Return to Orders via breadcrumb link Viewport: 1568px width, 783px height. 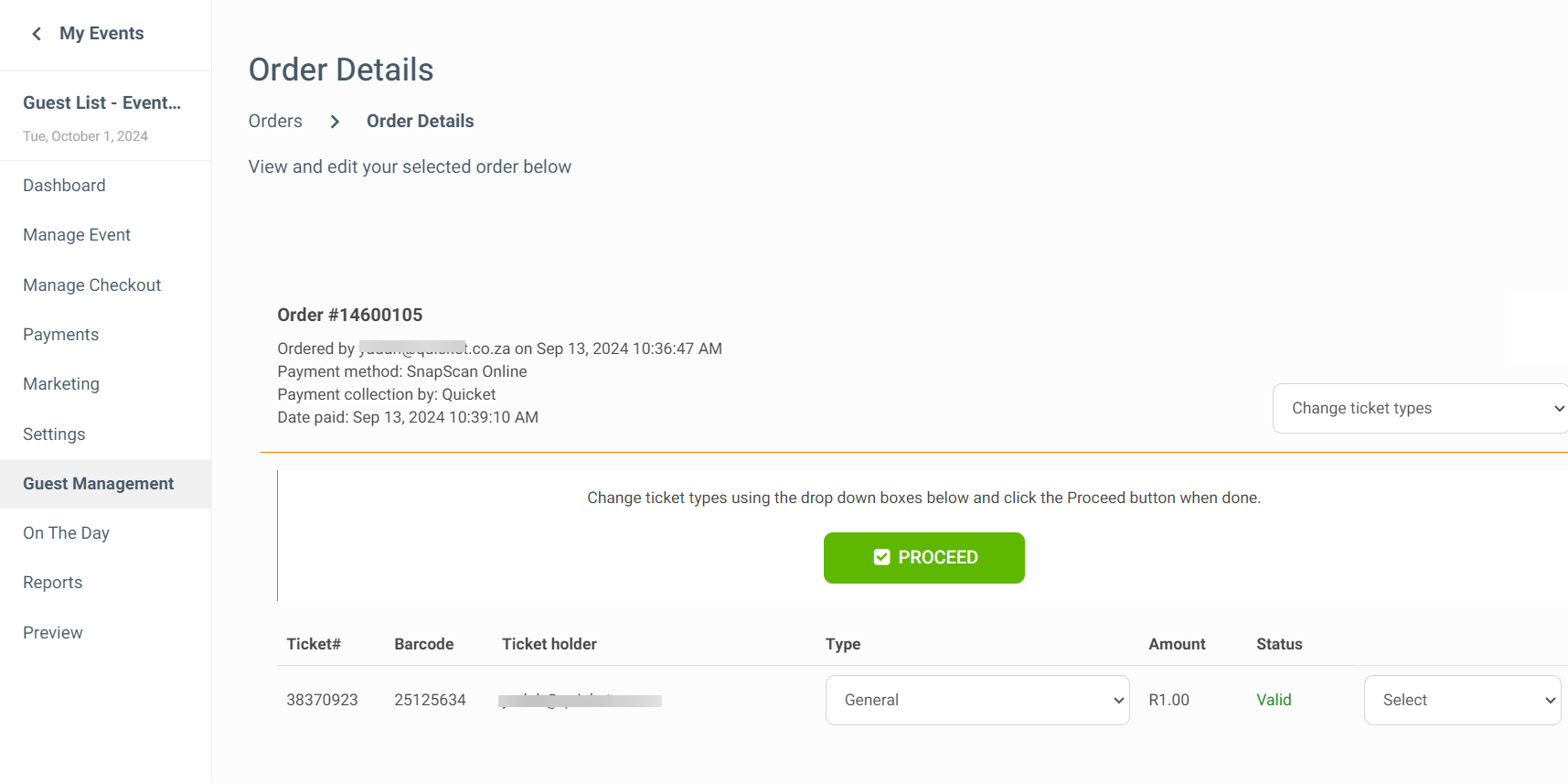click(x=275, y=121)
